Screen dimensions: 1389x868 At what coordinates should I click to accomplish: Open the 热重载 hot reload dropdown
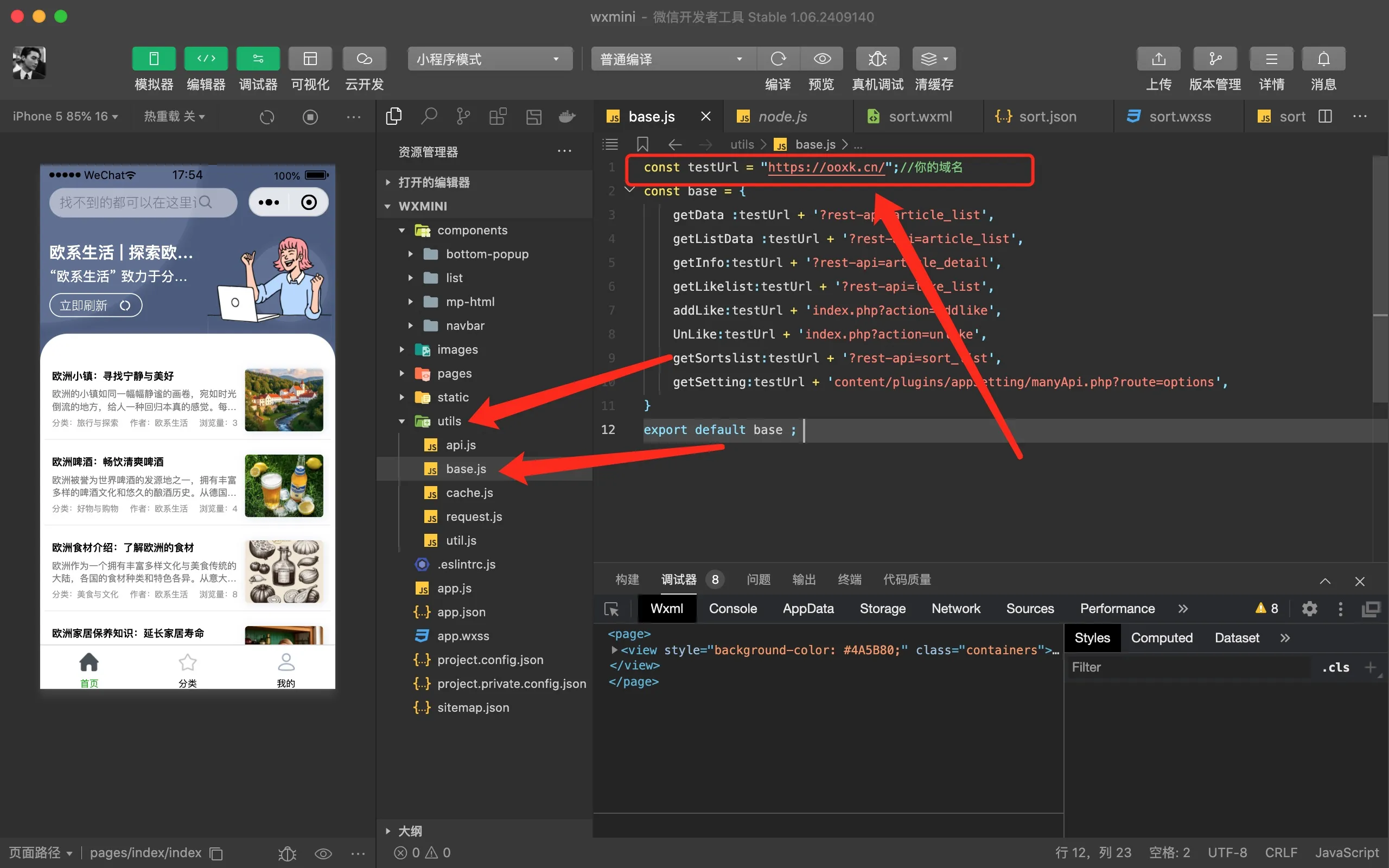[x=174, y=117]
